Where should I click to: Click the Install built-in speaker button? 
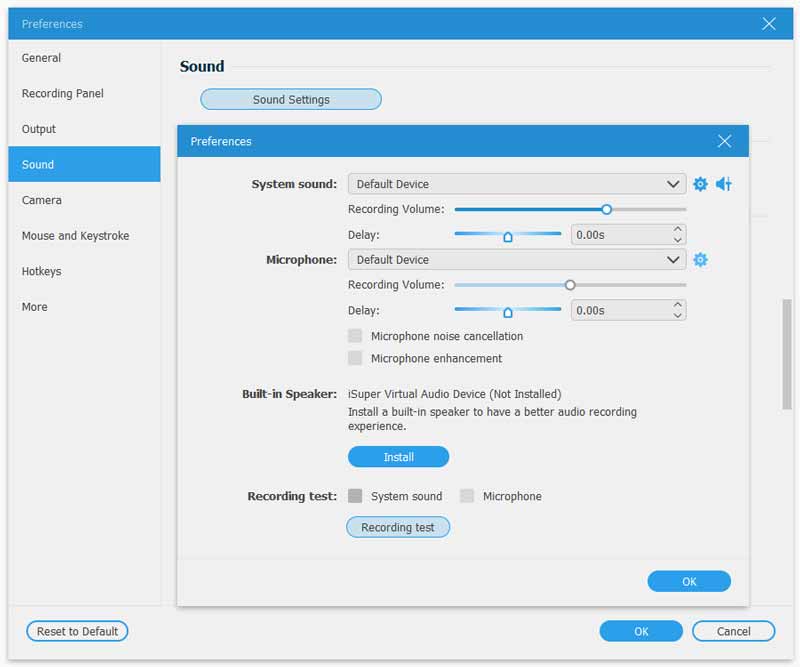tap(398, 457)
